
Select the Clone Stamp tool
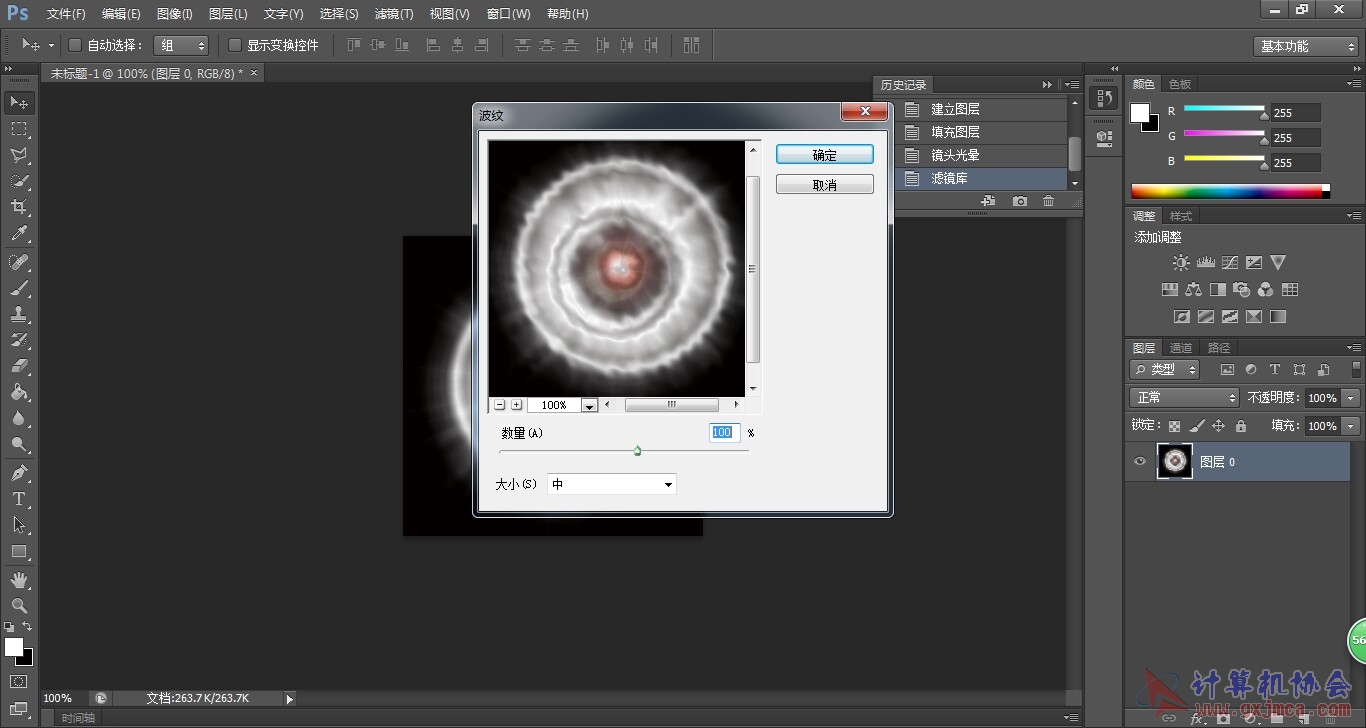tap(19, 314)
